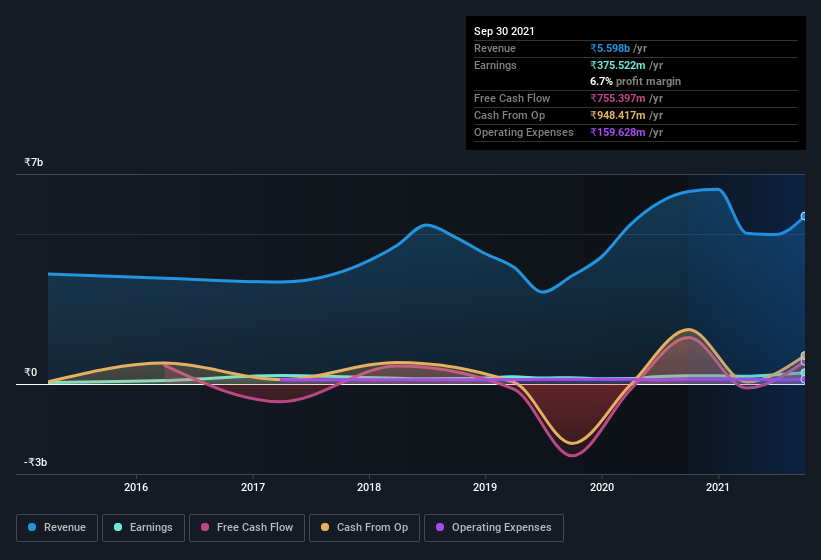This screenshot has width=821, height=560.
Task: Click the ₹5.598b revenue value in tooltip
Action: coord(610,48)
